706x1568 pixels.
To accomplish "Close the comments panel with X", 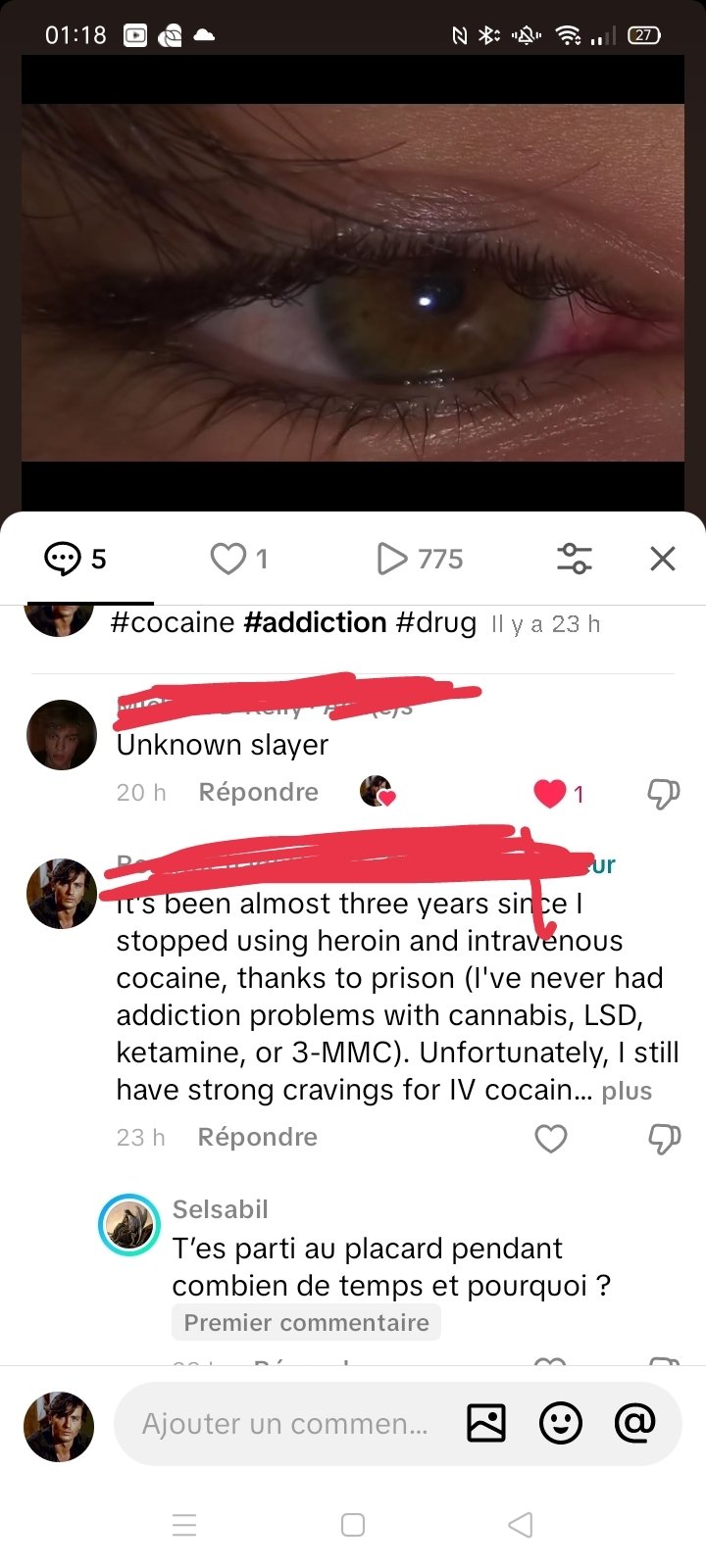I will pyautogui.click(x=663, y=559).
